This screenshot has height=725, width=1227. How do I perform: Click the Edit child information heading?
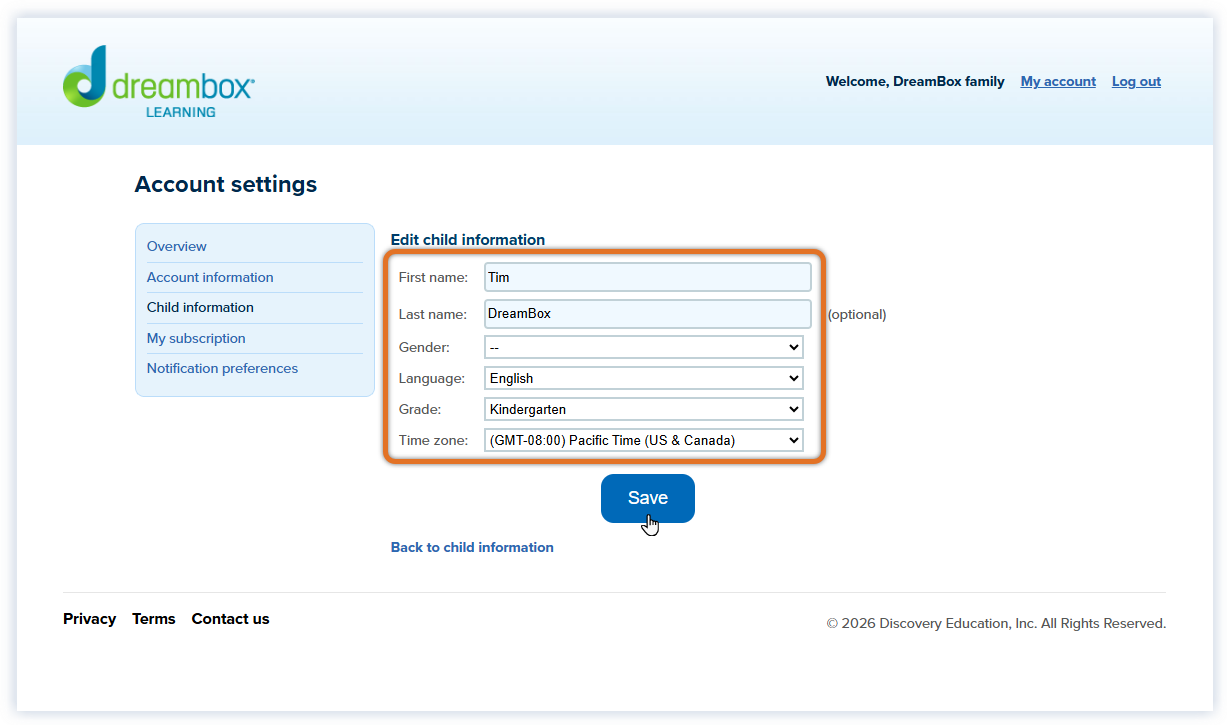pyautogui.click(x=468, y=239)
